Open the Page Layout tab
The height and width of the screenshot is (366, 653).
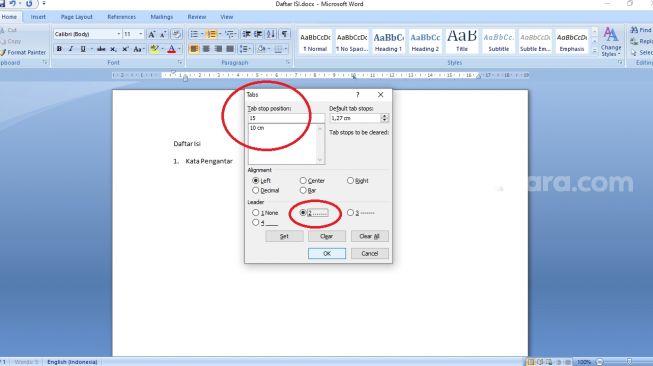coord(77,17)
